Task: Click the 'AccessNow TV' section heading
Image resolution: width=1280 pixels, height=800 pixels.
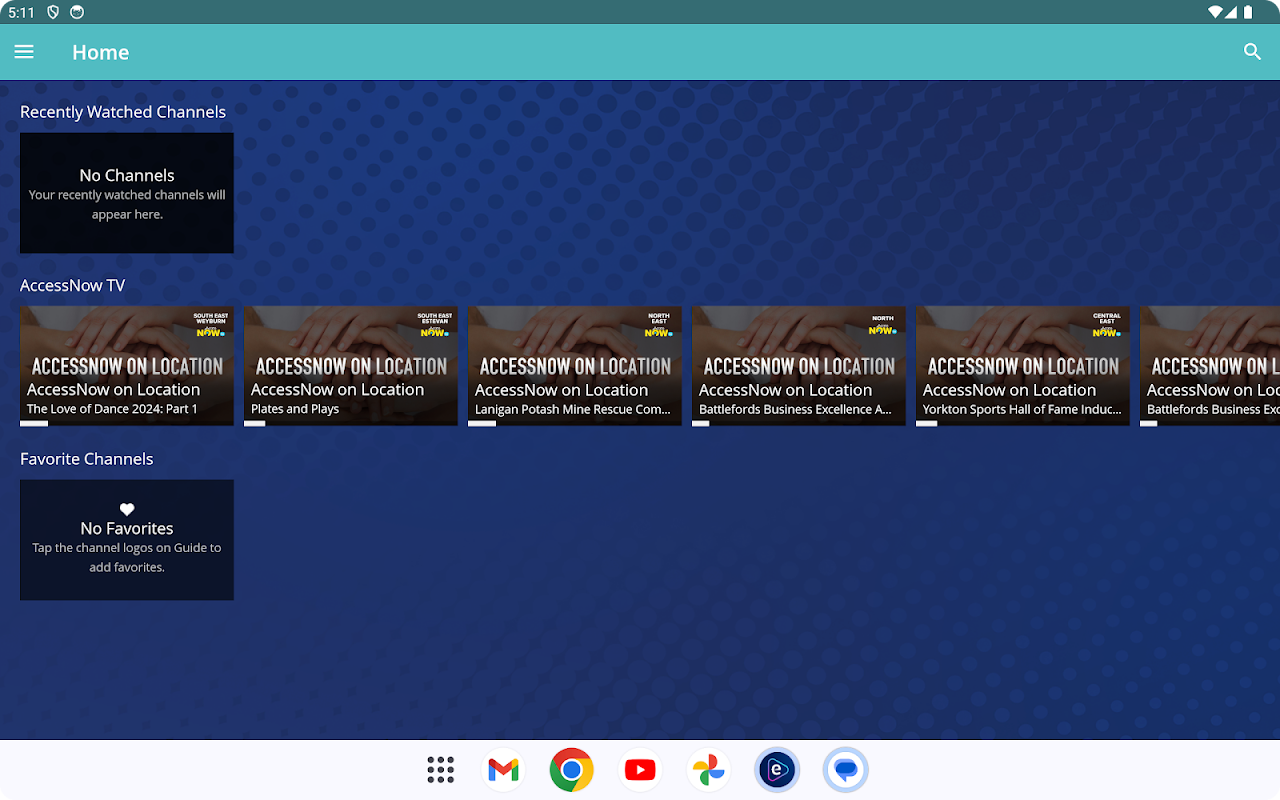Action: [73, 285]
